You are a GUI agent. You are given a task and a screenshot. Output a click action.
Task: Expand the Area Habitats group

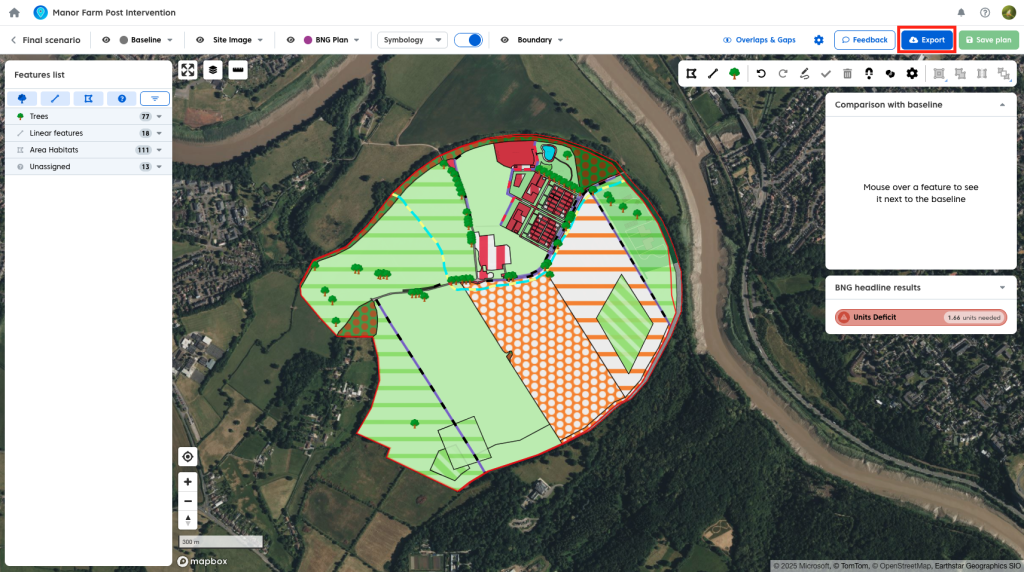tap(160, 150)
